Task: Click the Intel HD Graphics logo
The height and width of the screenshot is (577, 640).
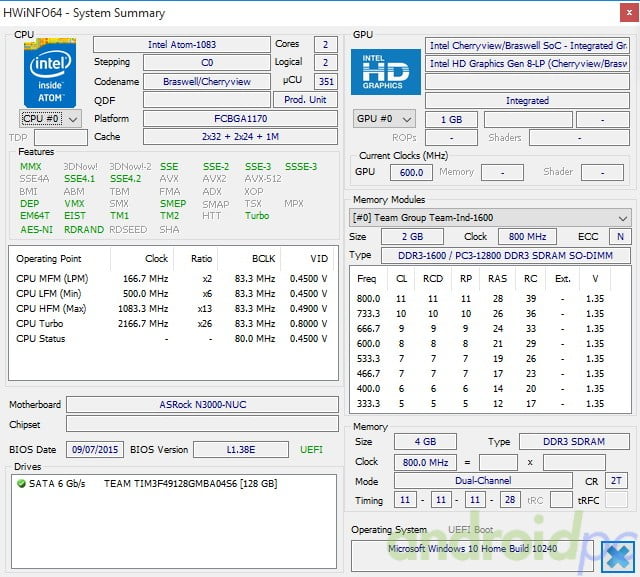Action: tap(386, 72)
